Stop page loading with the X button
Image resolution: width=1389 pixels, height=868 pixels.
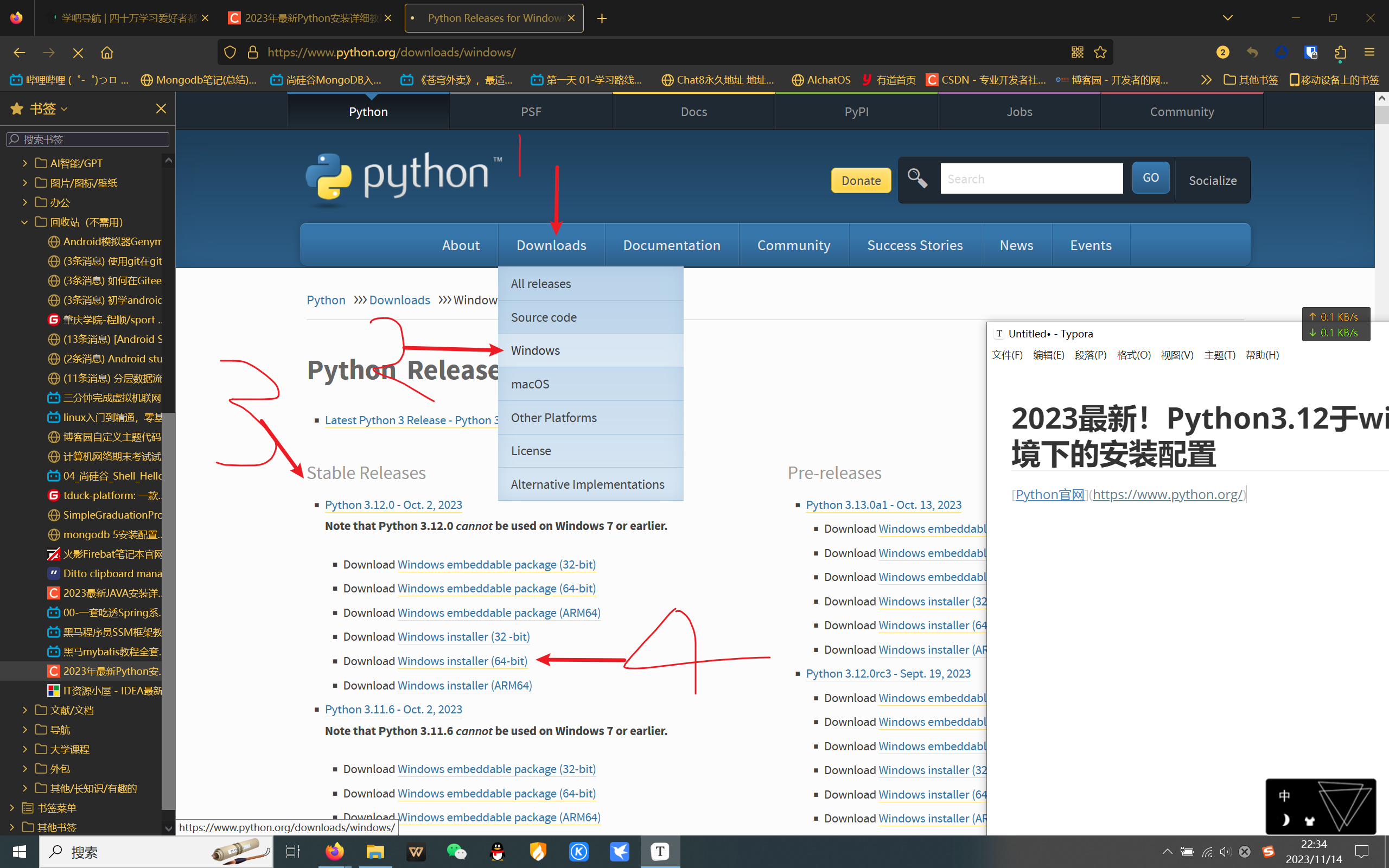[78, 53]
